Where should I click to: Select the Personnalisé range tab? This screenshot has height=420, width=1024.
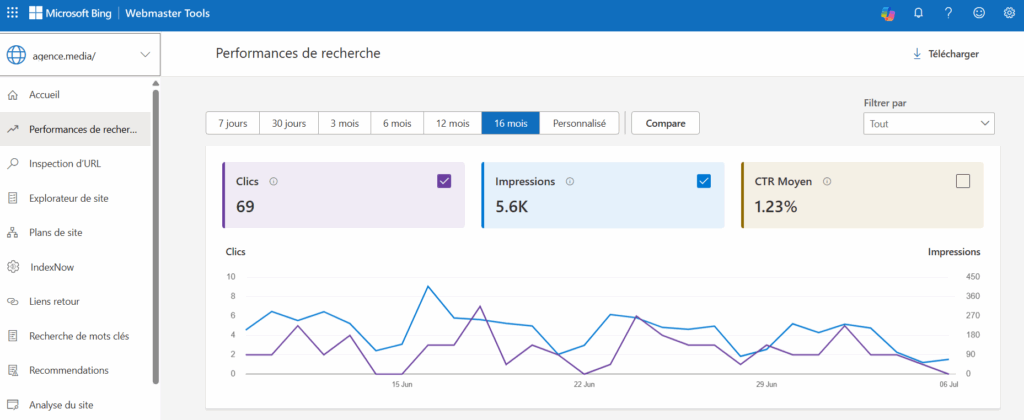tap(579, 123)
